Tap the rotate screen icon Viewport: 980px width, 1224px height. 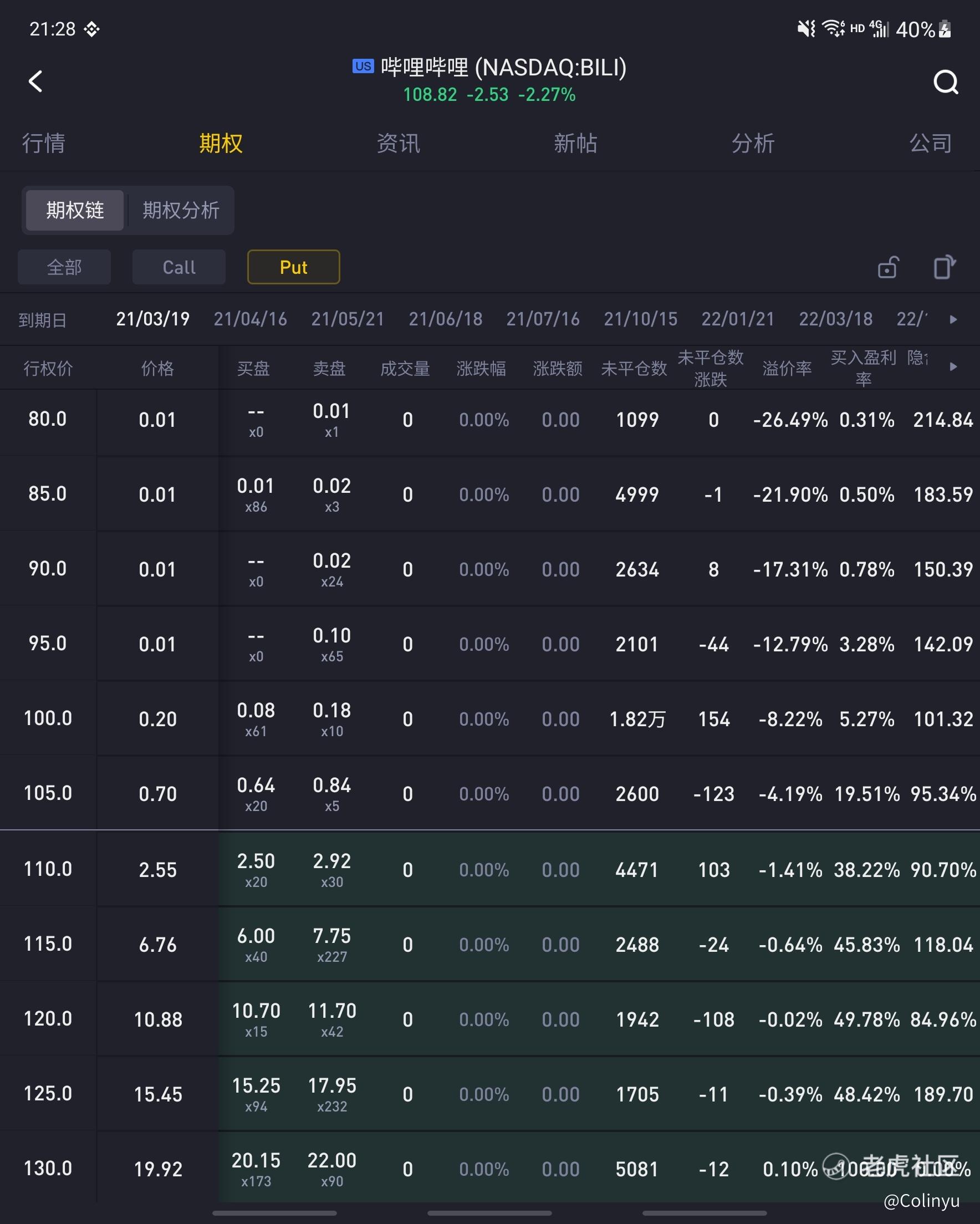[944, 267]
